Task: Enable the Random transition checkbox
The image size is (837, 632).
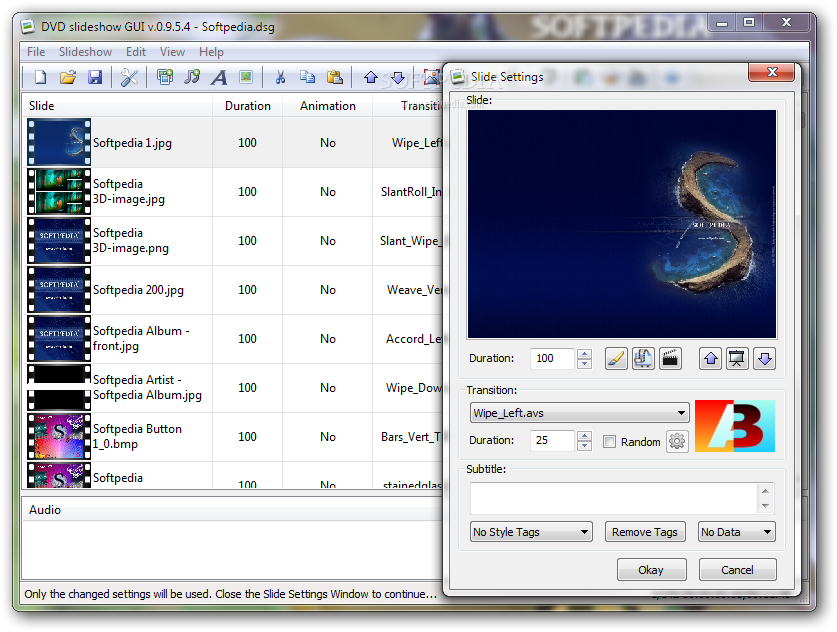Action: (x=609, y=442)
